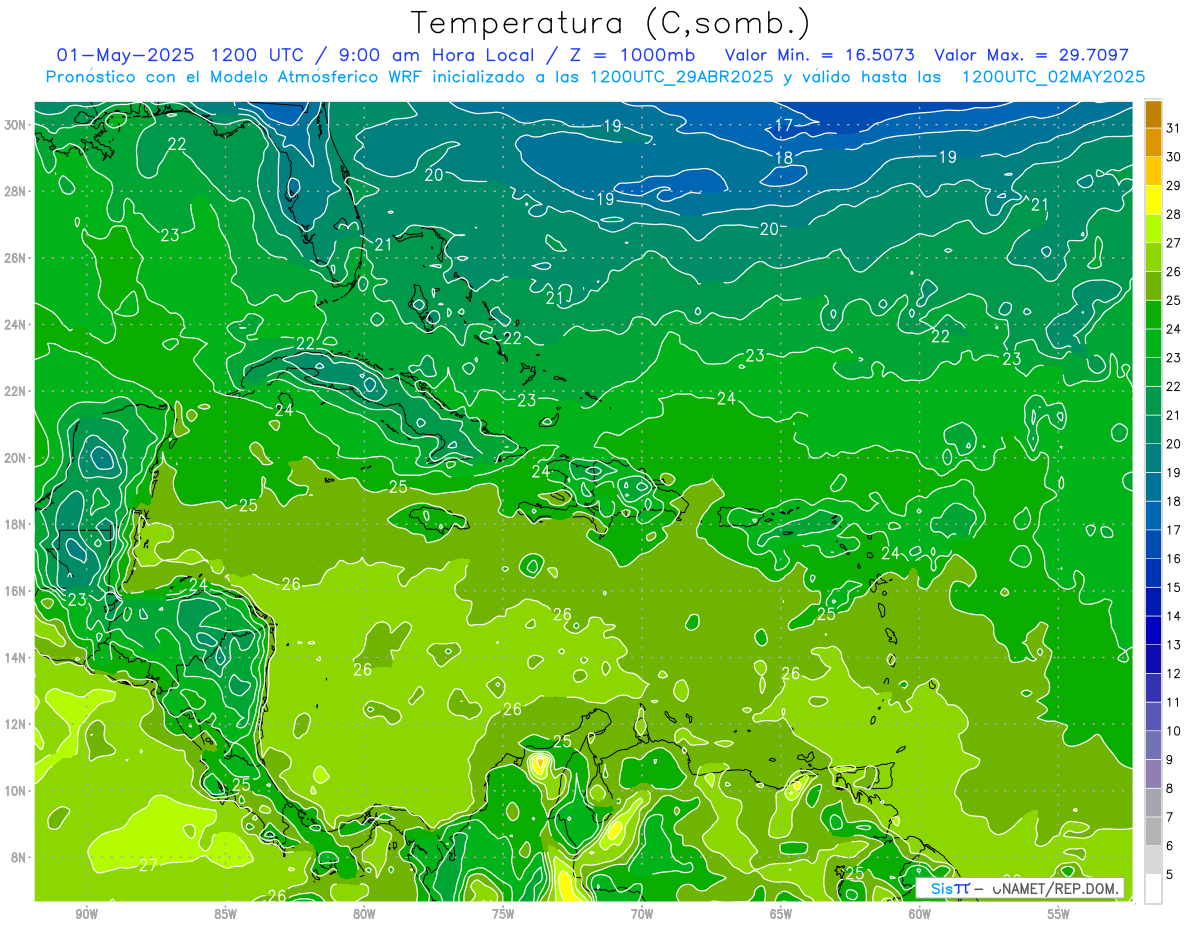
Task: Click the title "Temperatura (C,somb.)"
Action: tap(611, 23)
